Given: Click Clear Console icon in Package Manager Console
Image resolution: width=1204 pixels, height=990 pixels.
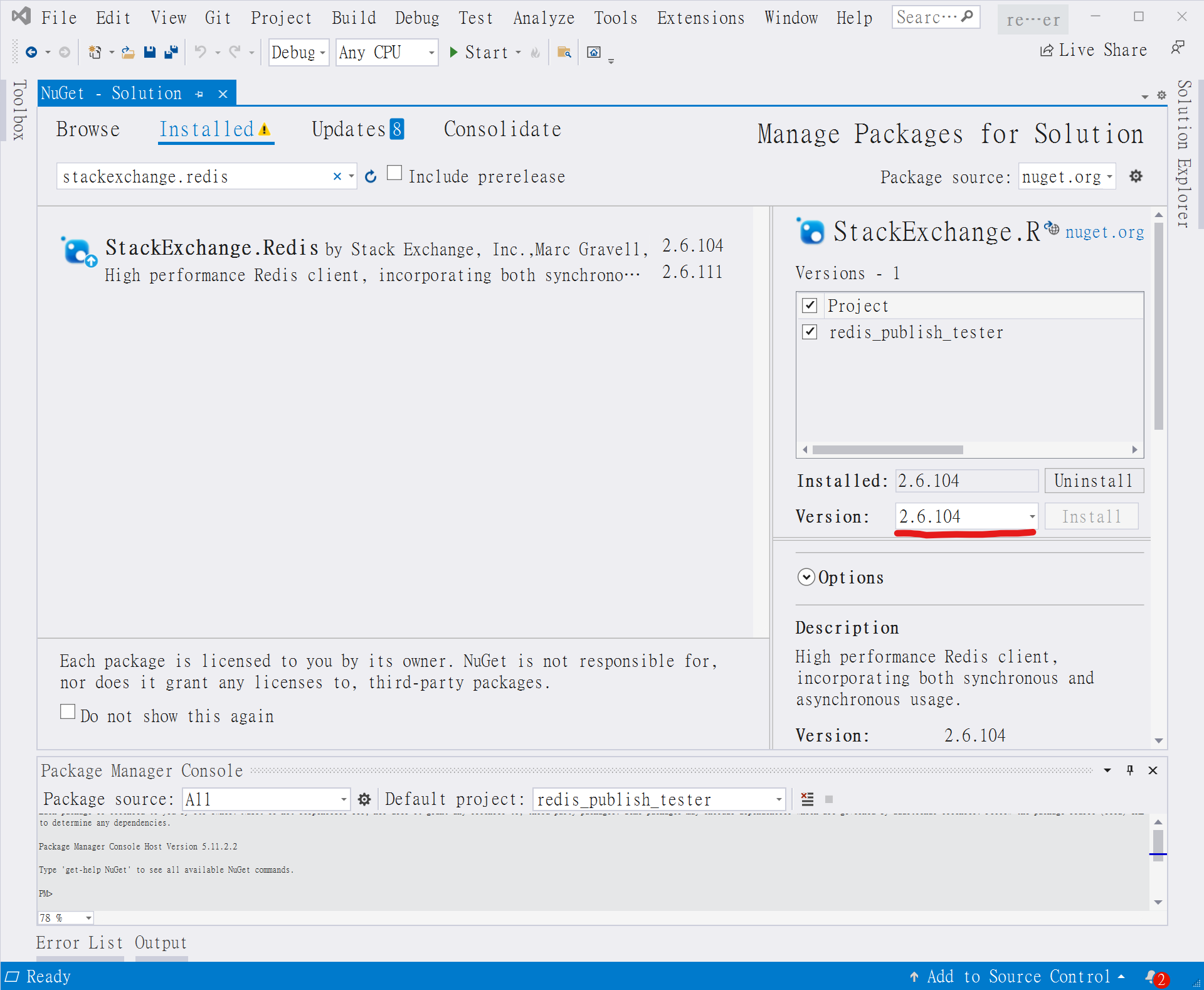Looking at the screenshot, I should click(x=807, y=799).
